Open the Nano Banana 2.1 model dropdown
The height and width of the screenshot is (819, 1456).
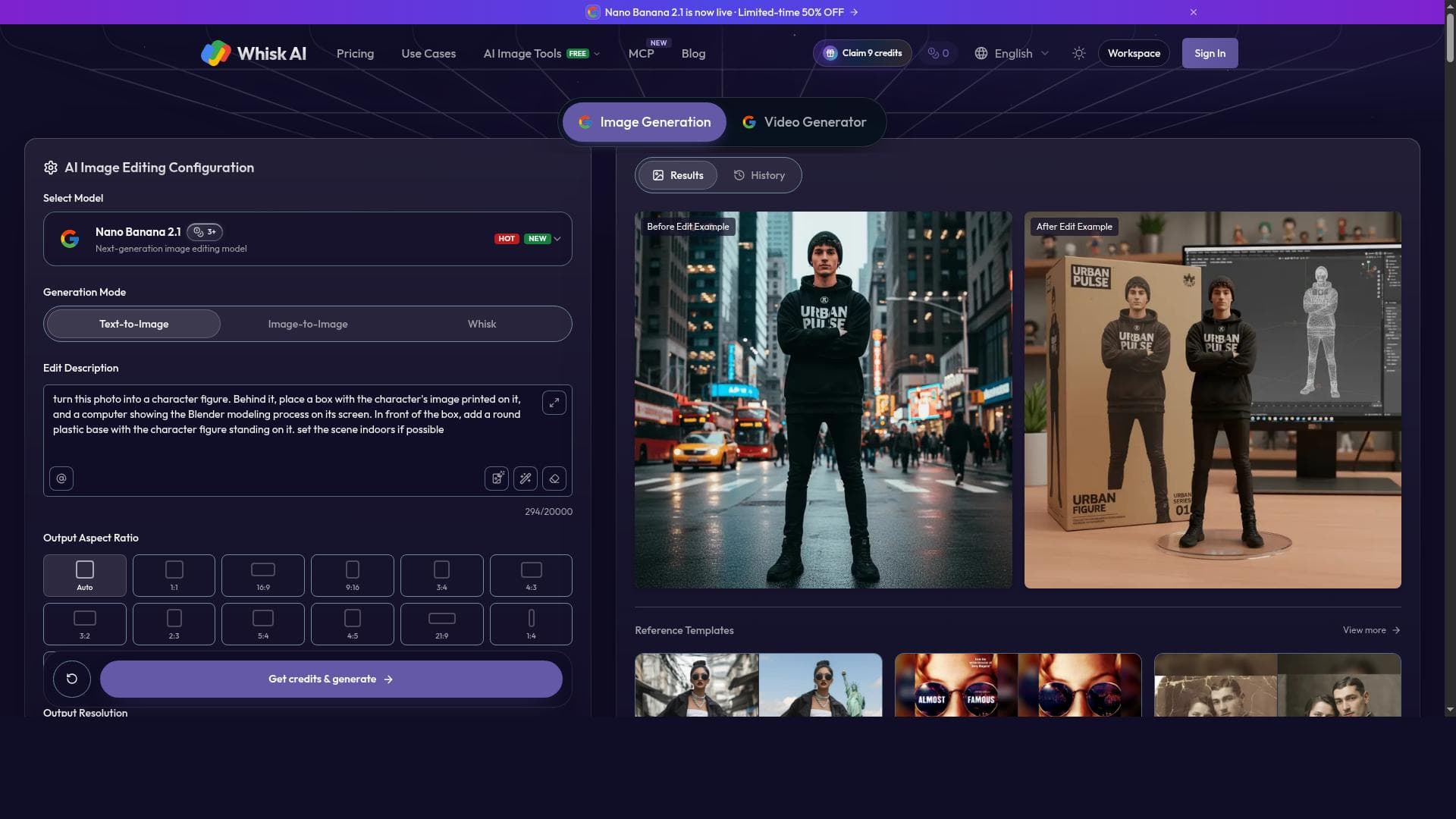[308, 239]
